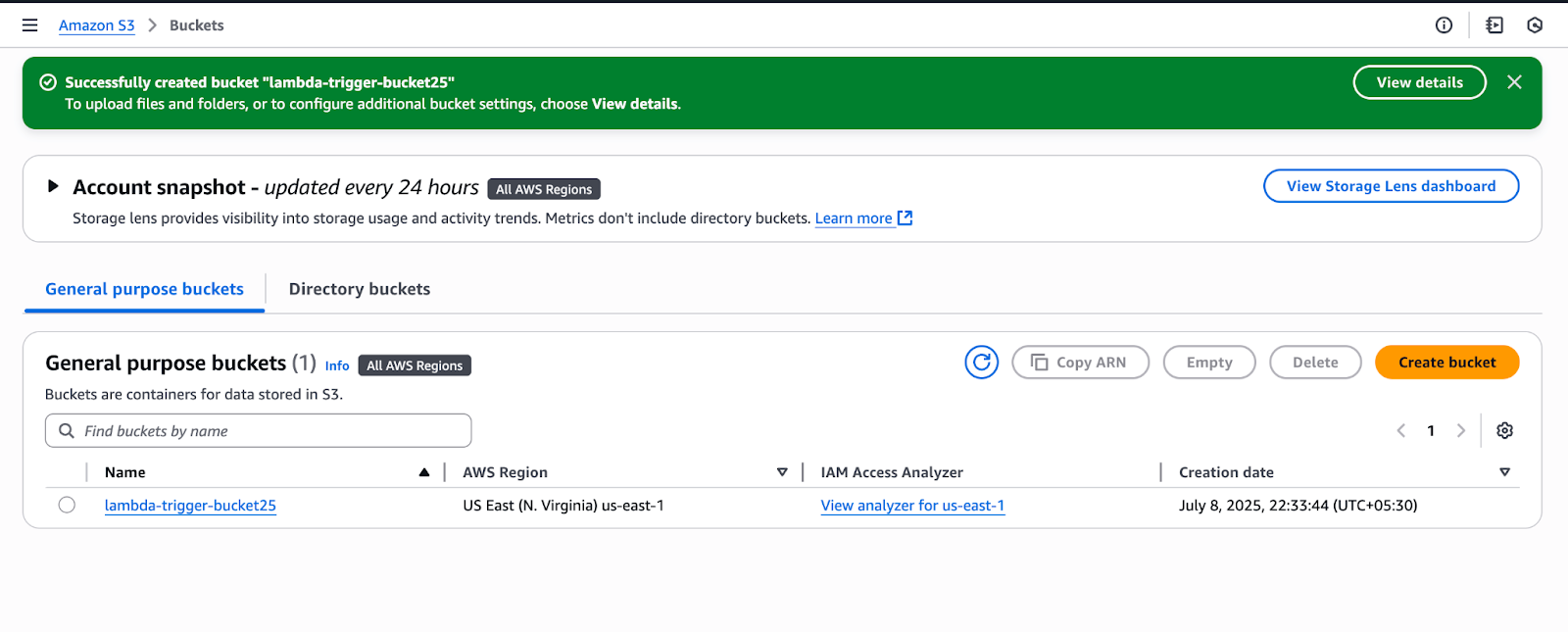Screen dimensions: 1568x632
Task: Open the lambda-trigger-bucket25 bucket link
Action: (x=190, y=506)
